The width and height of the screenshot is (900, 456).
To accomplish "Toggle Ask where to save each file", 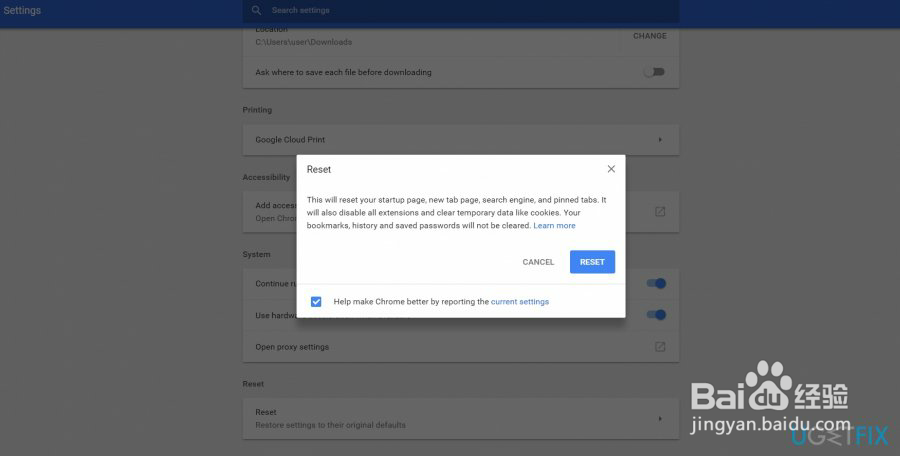I will click(x=654, y=72).
